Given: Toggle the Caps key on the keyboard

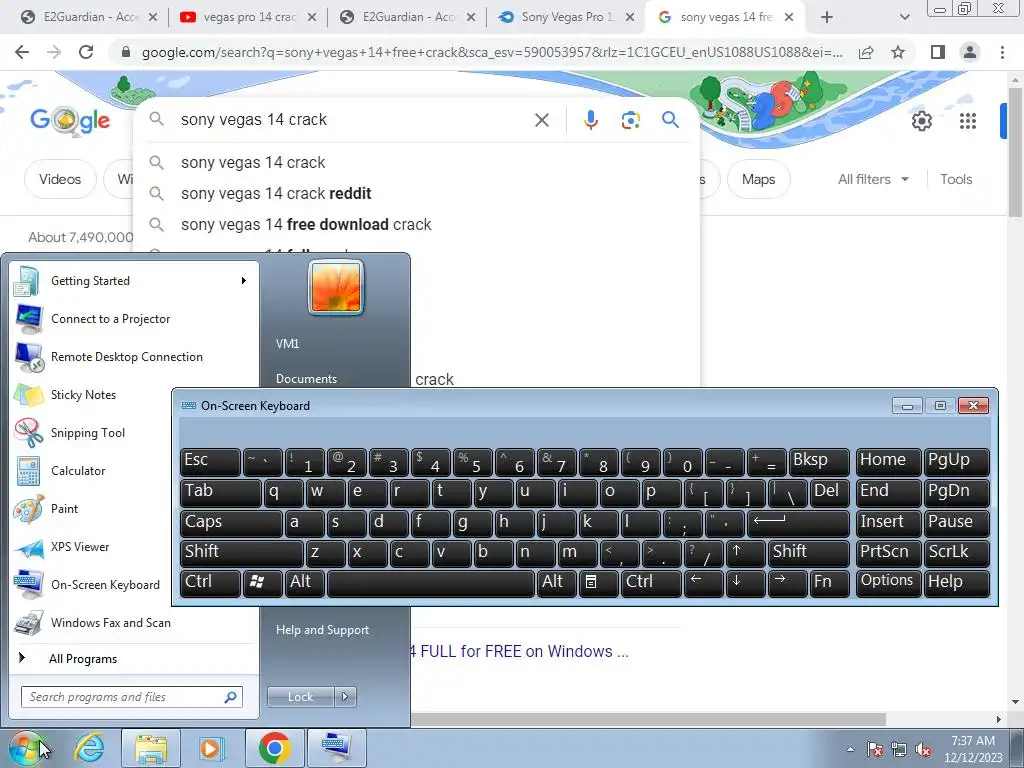Looking at the screenshot, I should click(231, 523).
